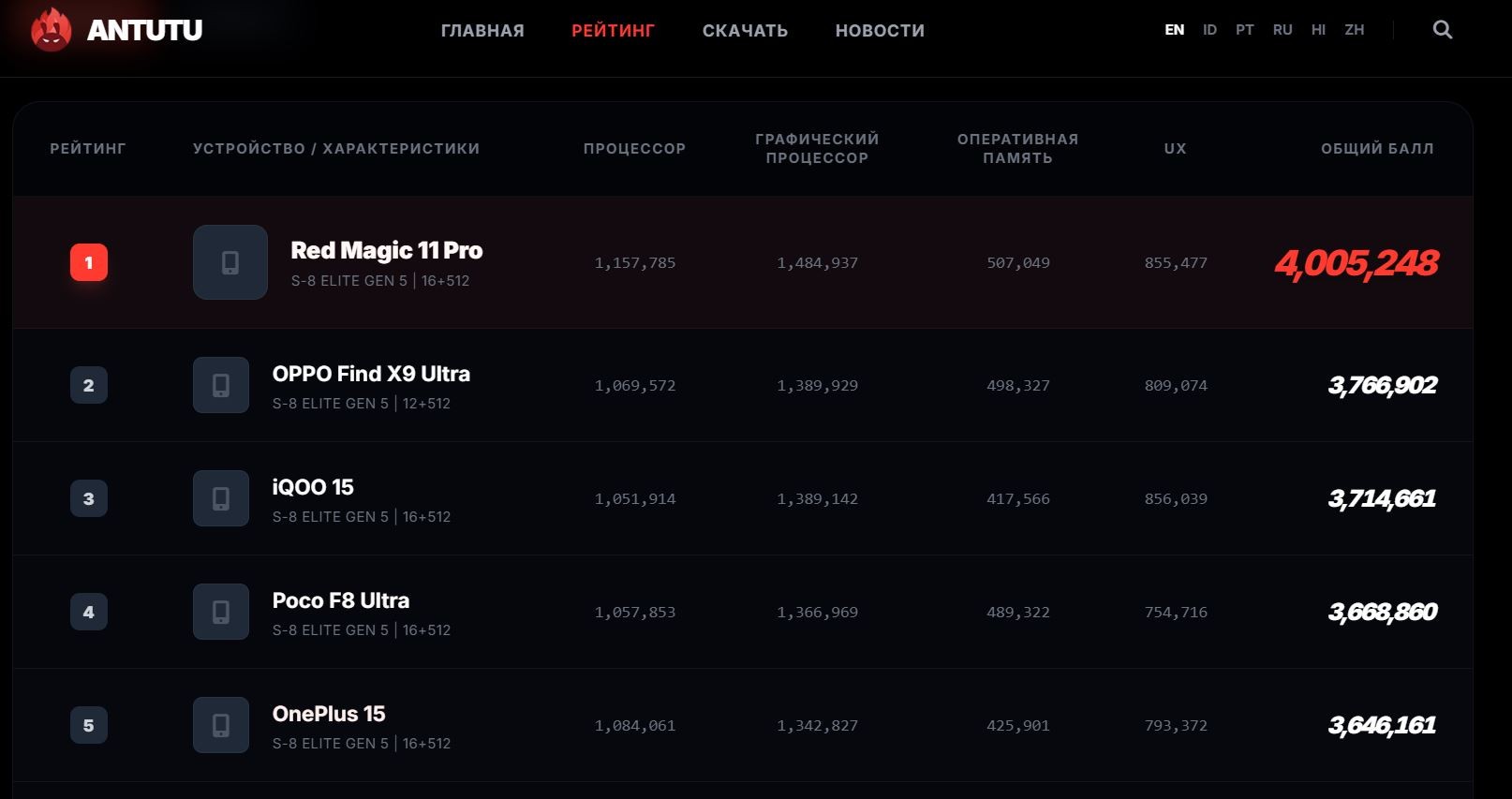
Task: Open the СКАЧАТЬ menu item
Action: coord(746,31)
